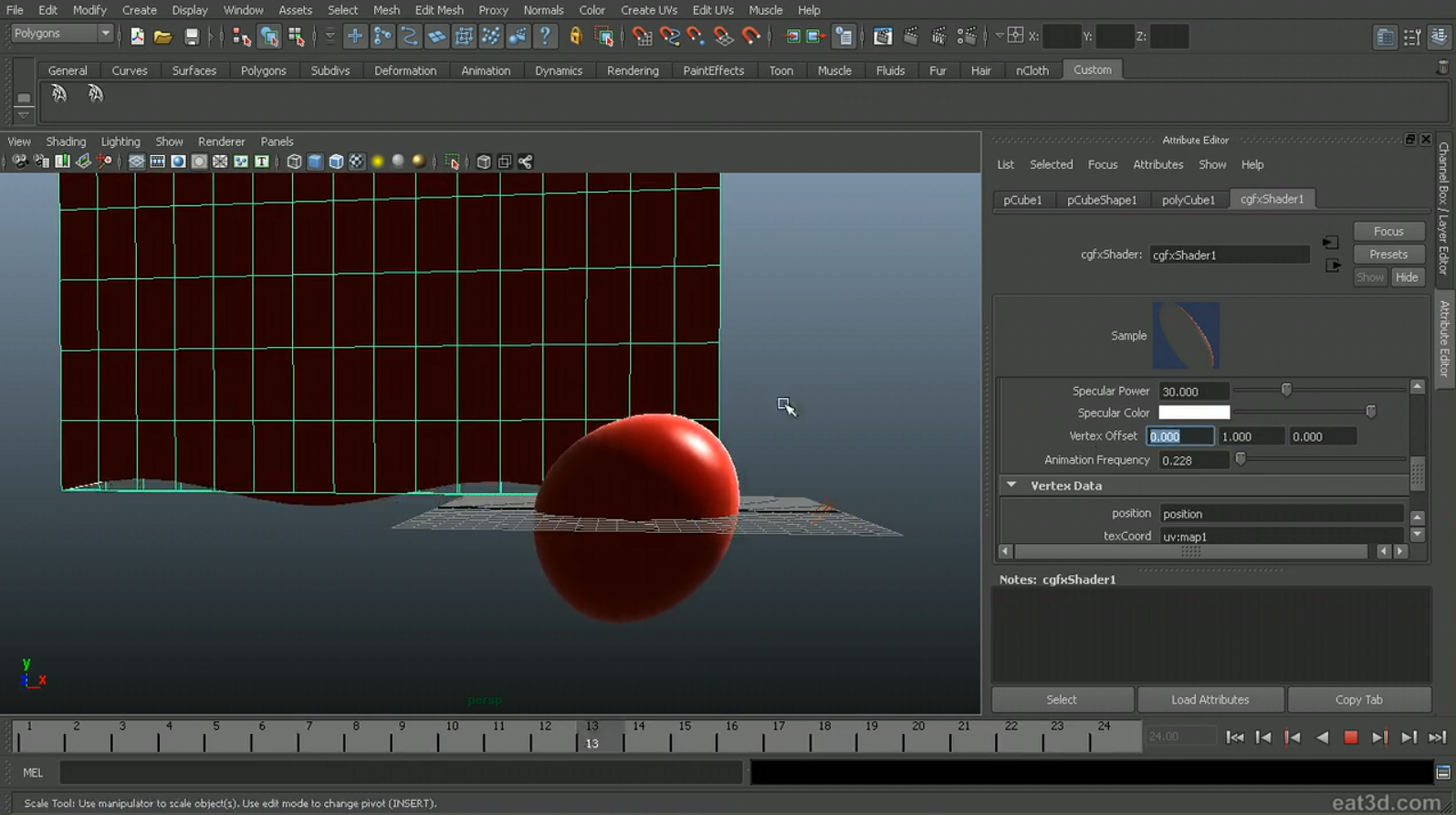Stop playback with the red stop button
The image size is (1456, 815).
pos(1350,737)
